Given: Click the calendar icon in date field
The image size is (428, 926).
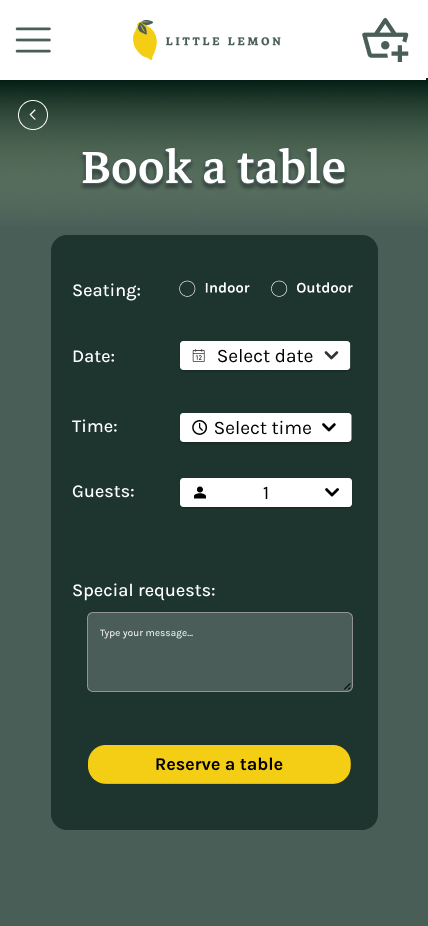Looking at the screenshot, I should 199,356.
